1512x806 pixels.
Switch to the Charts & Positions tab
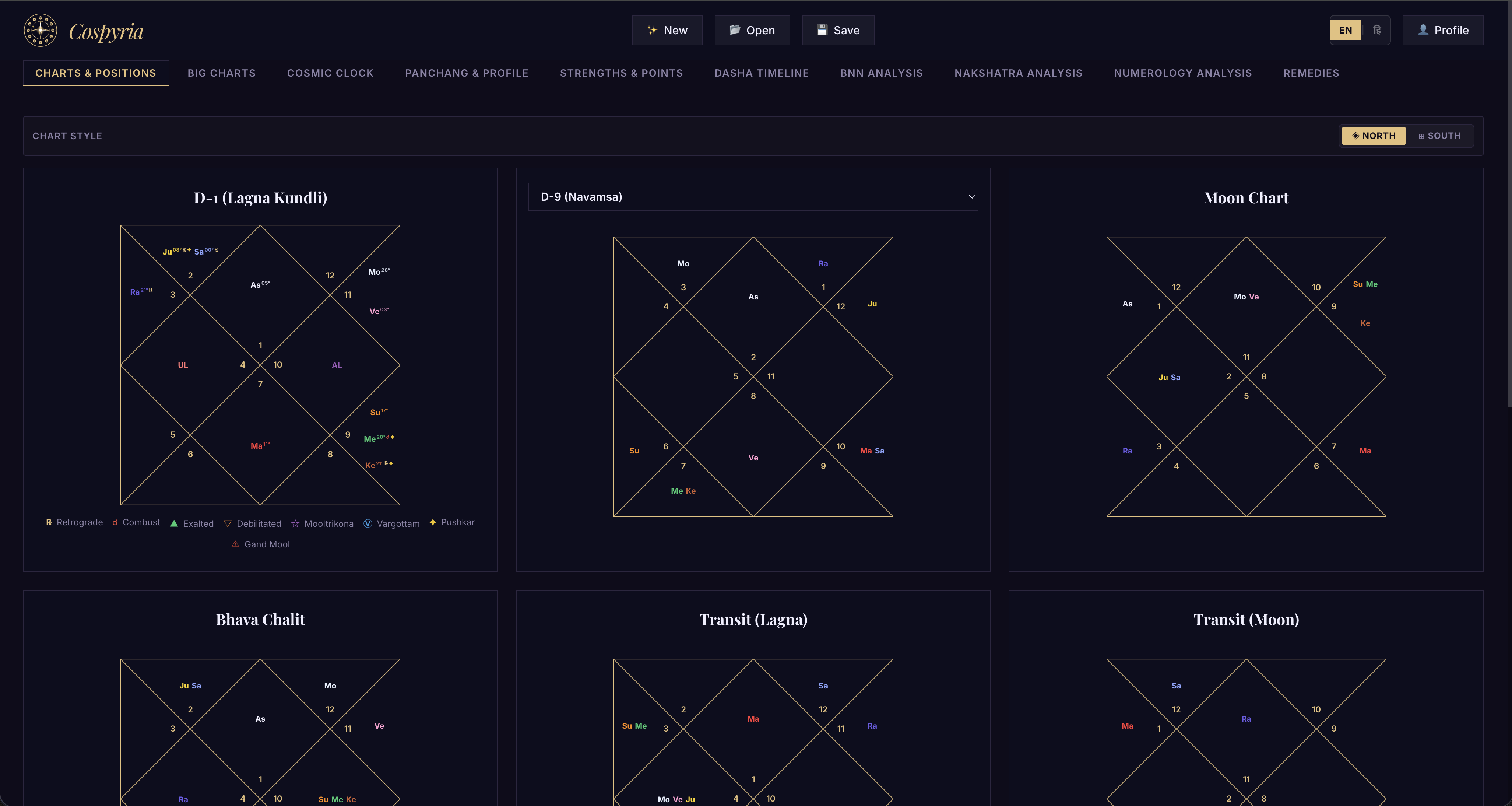pos(96,73)
